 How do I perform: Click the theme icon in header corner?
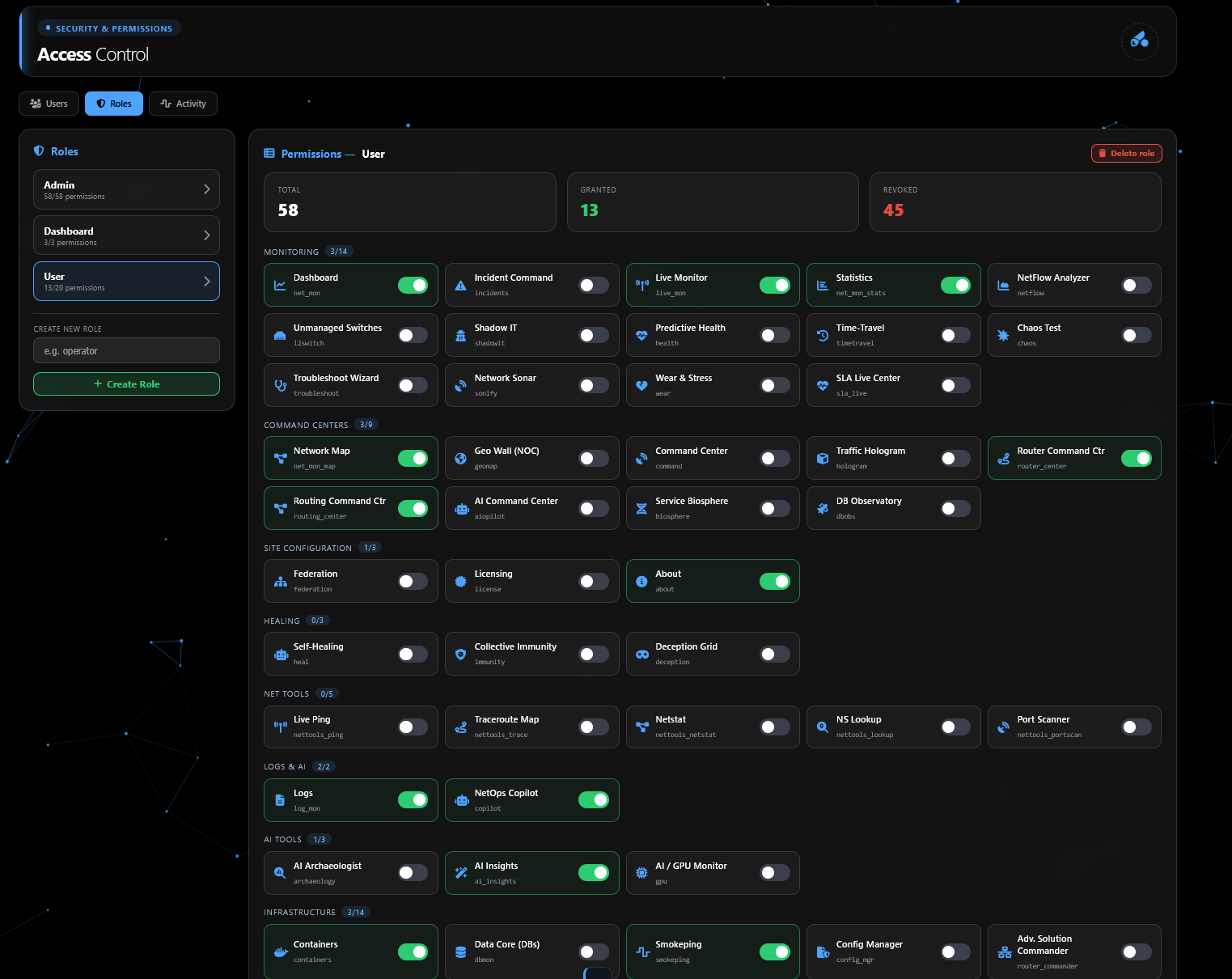(1139, 41)
